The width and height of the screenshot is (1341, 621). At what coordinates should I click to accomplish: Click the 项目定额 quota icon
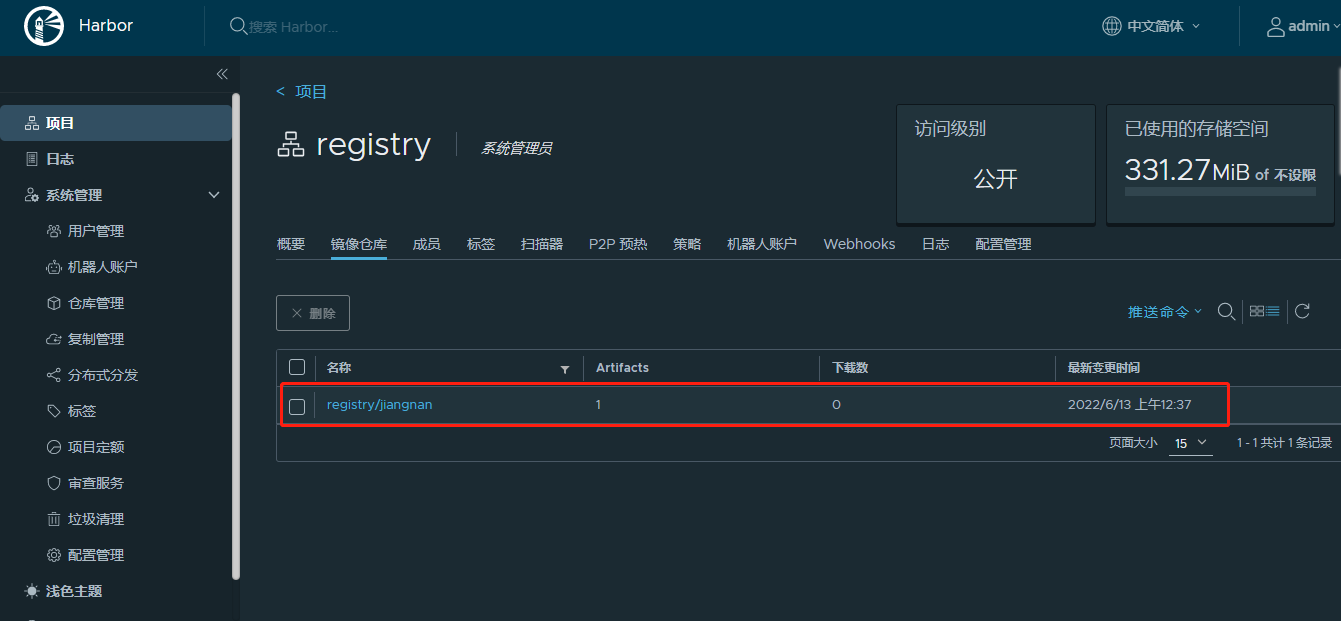coord(54,447)
